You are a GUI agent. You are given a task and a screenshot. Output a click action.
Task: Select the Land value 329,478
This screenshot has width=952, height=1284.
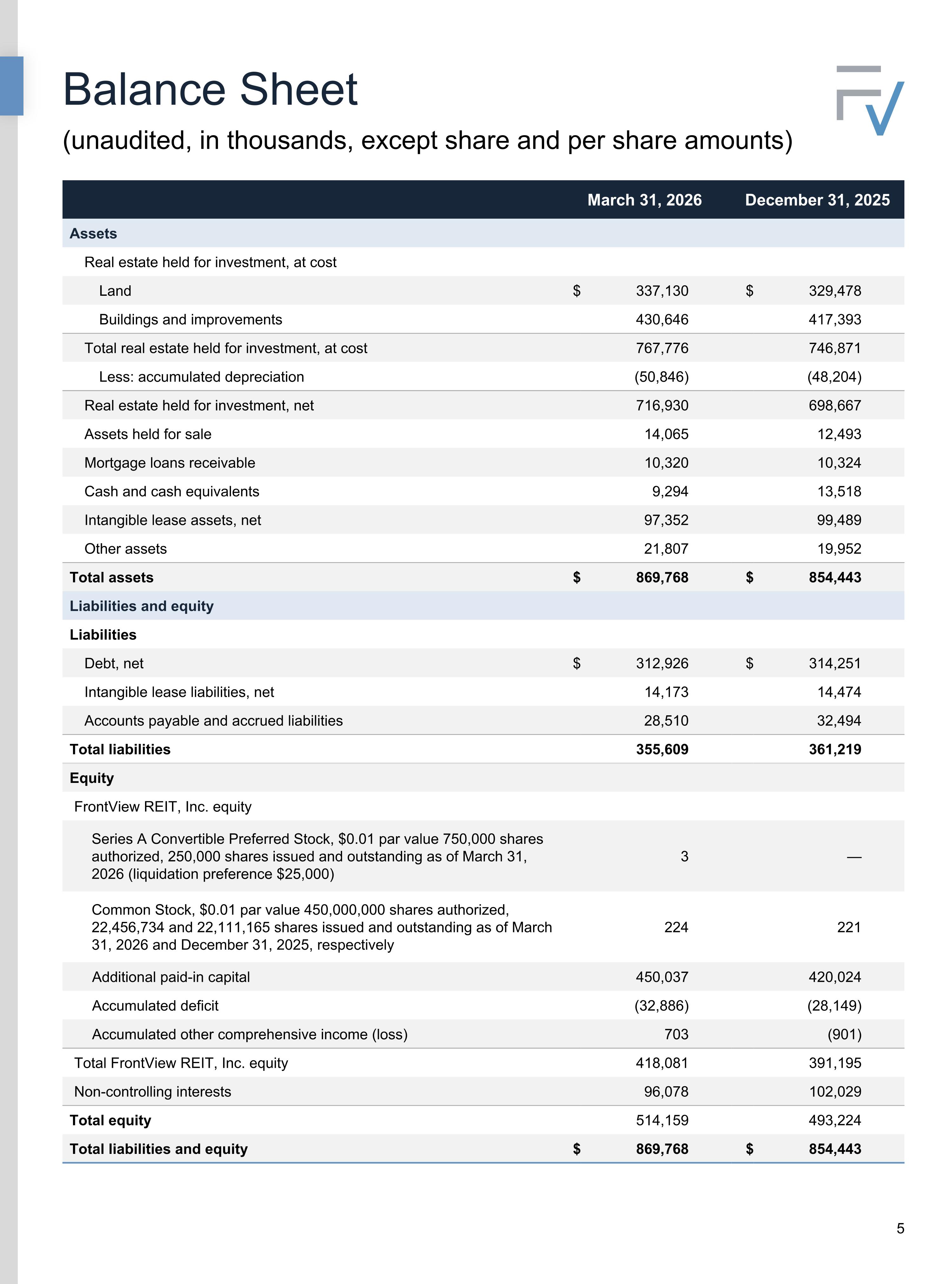(835, 291)
